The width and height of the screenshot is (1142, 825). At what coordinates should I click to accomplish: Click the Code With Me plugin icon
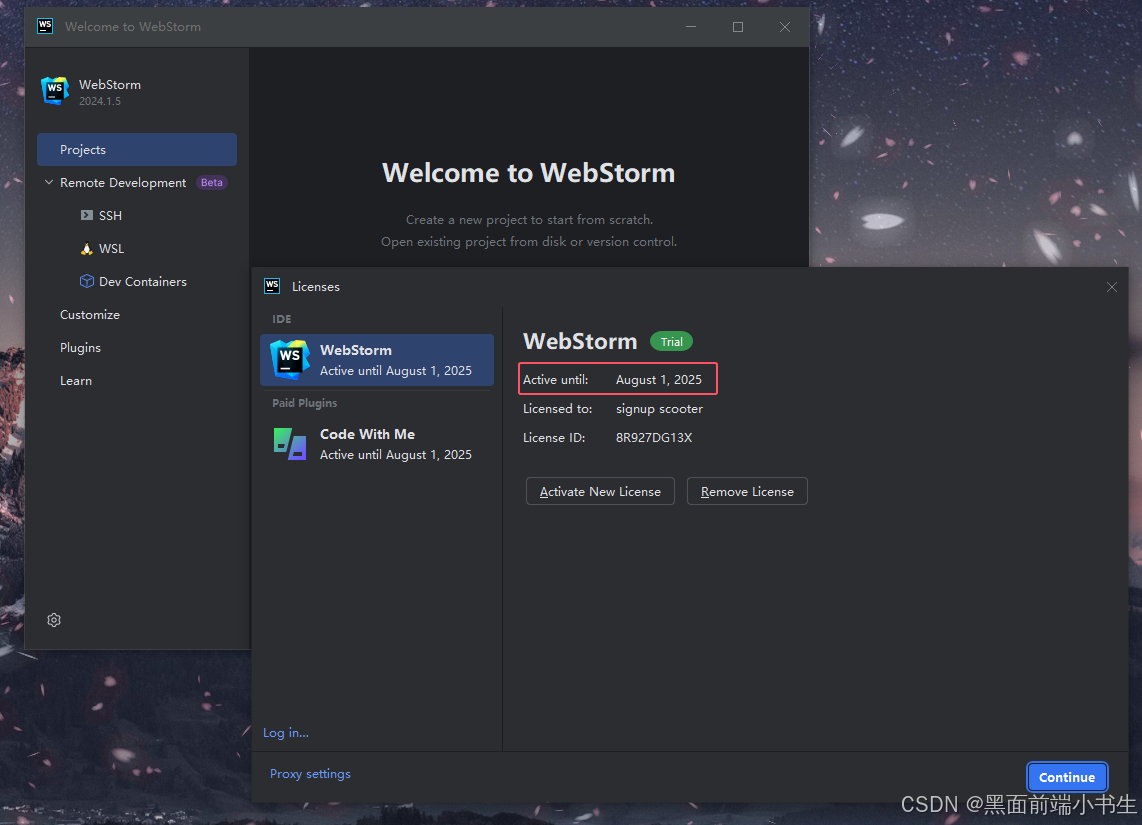[290, 443]
